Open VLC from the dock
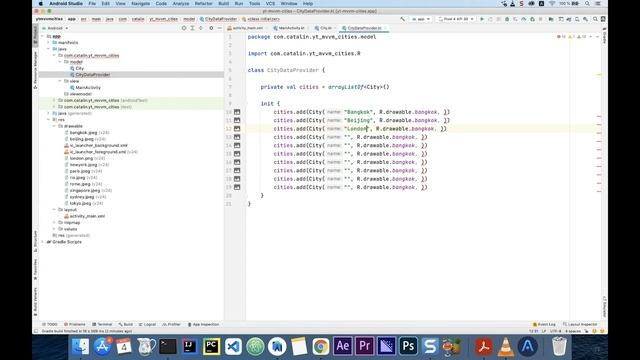Screen dimensions: 640x360 point(506,347)
